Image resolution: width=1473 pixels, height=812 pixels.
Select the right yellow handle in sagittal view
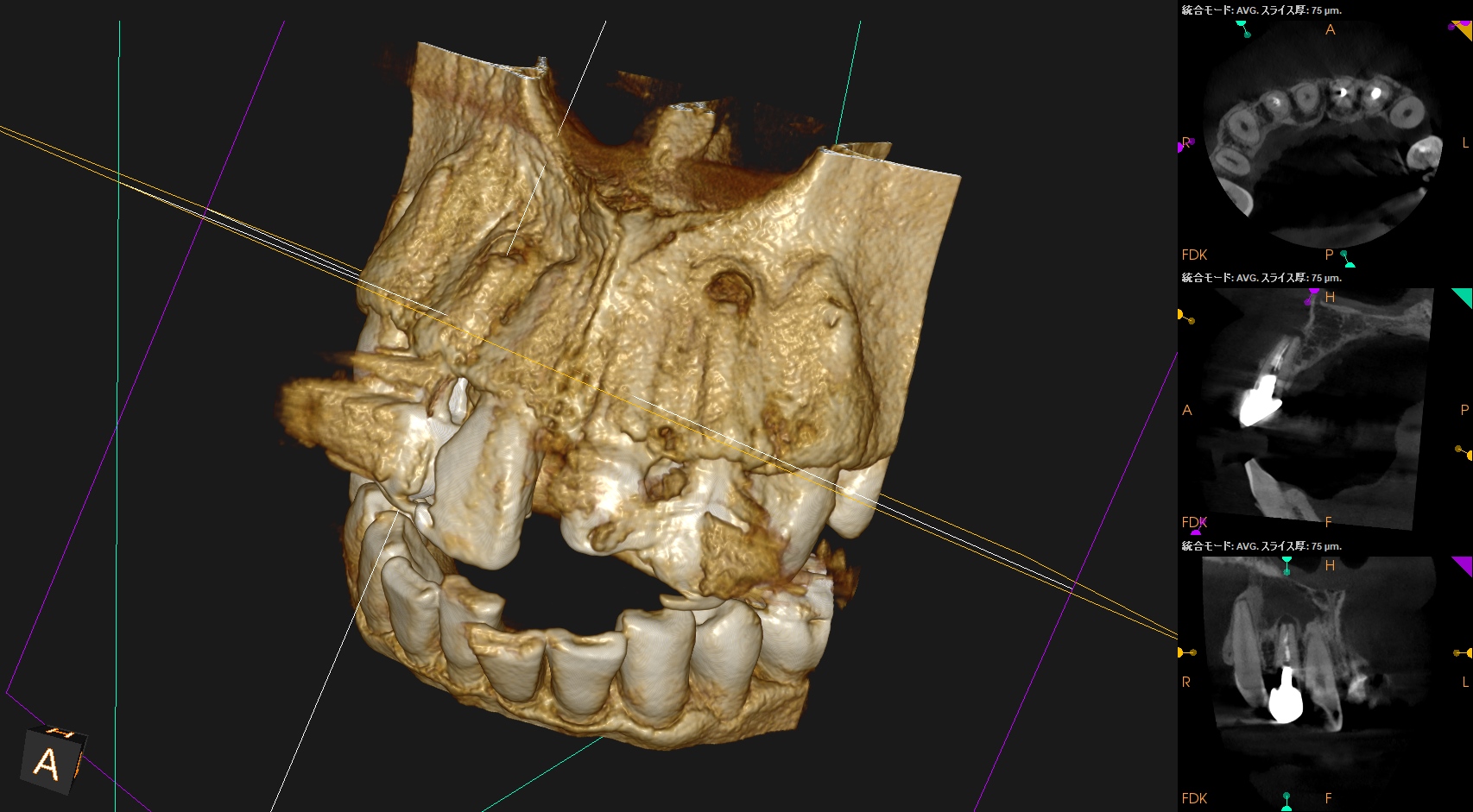(x=1464, y=451)
